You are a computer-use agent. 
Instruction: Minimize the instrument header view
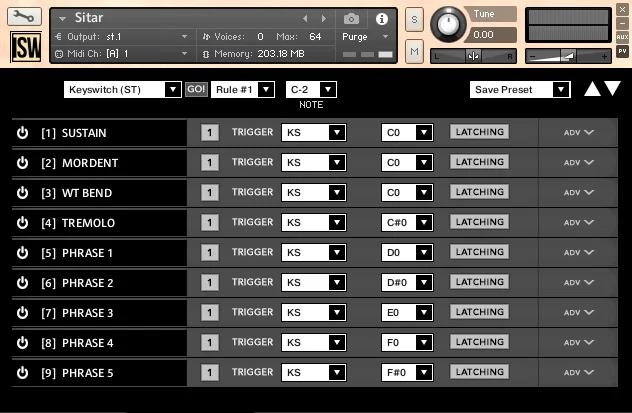click(x=622, y=23)
